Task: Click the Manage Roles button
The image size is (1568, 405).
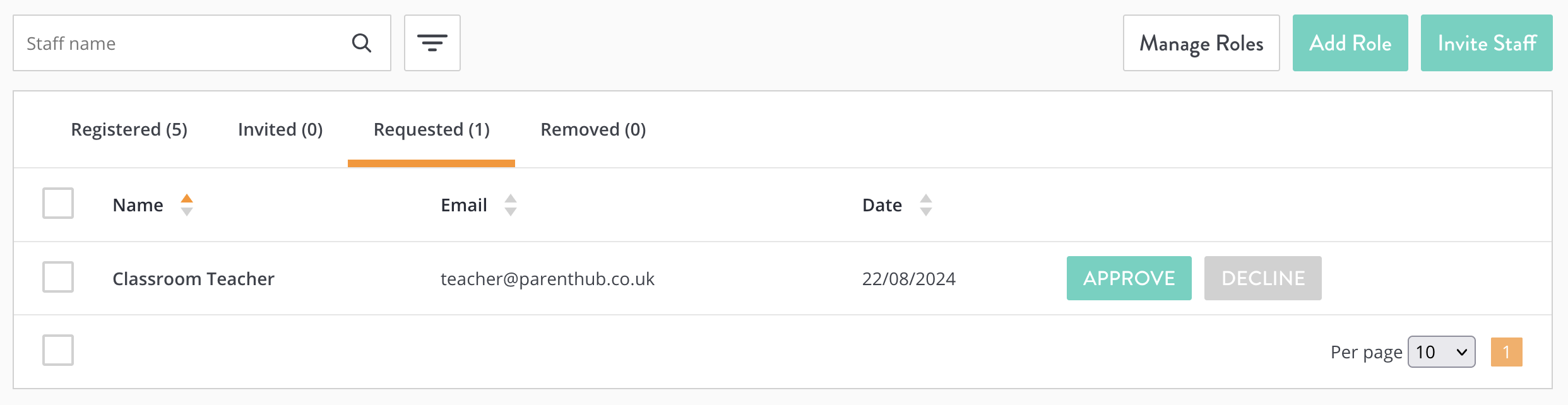Action: 1201,43
